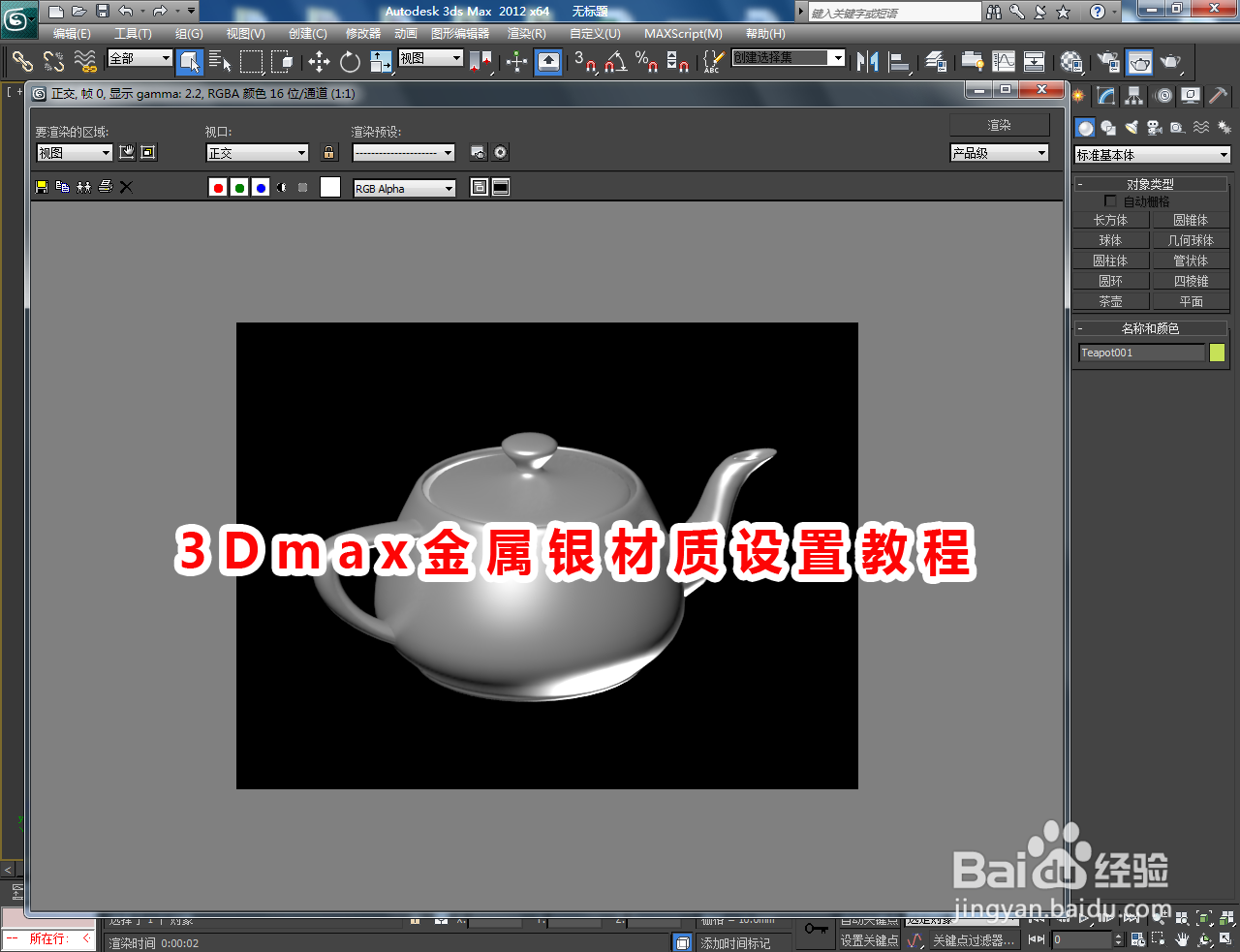Click the 渲染 render button
This screenshot has height=952, width=1240.
click(999, 124)
